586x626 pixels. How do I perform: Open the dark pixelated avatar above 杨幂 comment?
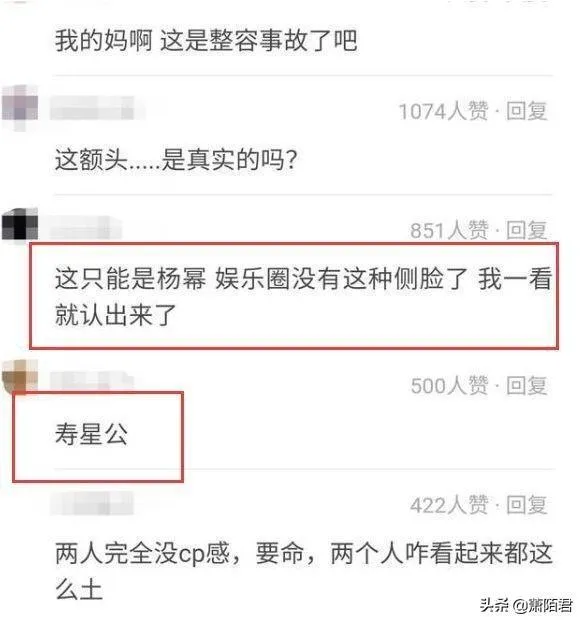click(x=20, y=224)
